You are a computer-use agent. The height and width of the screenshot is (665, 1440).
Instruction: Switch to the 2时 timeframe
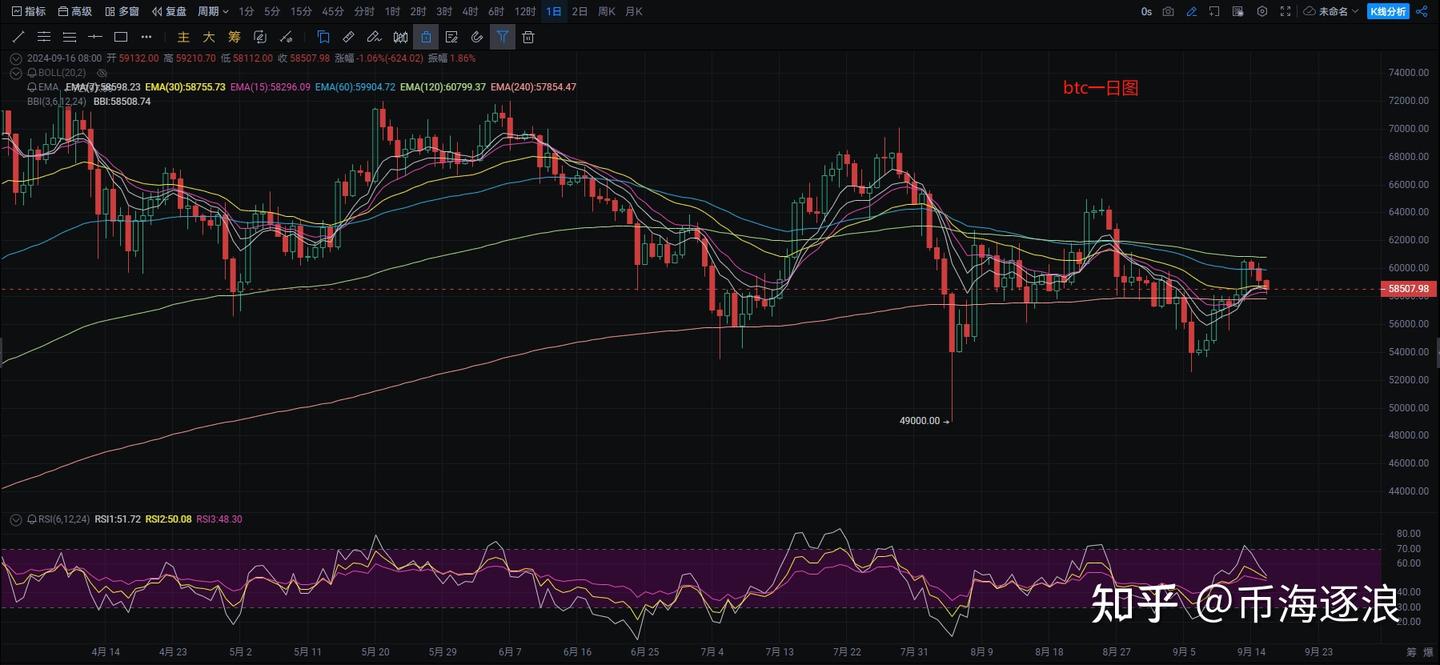pos(418,11)
